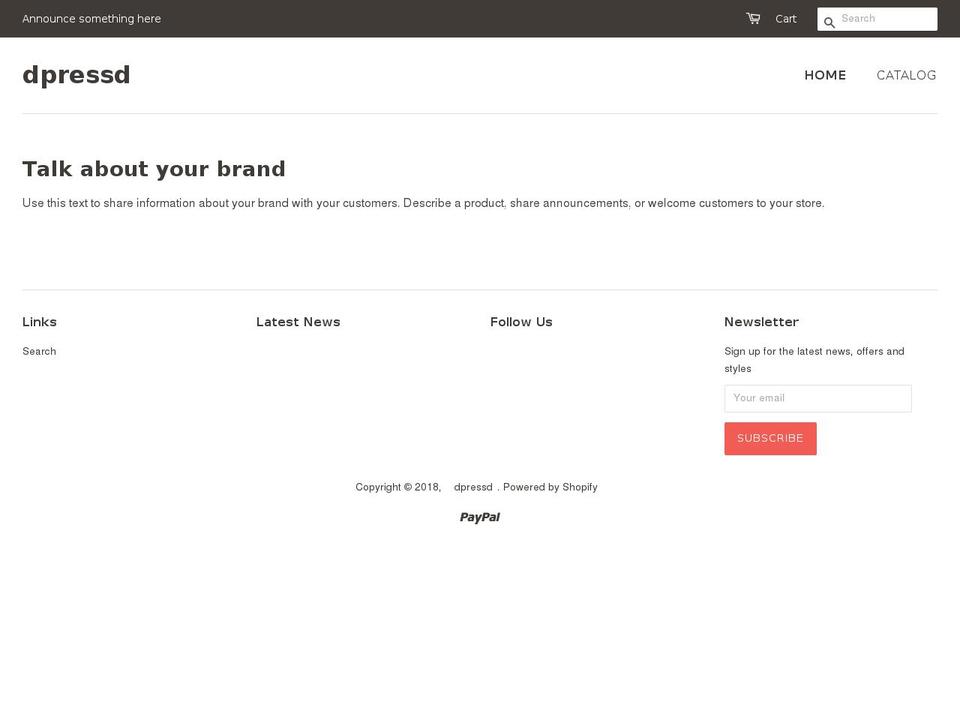Click the Sign up for the latest news text

(x=814, y=360)
